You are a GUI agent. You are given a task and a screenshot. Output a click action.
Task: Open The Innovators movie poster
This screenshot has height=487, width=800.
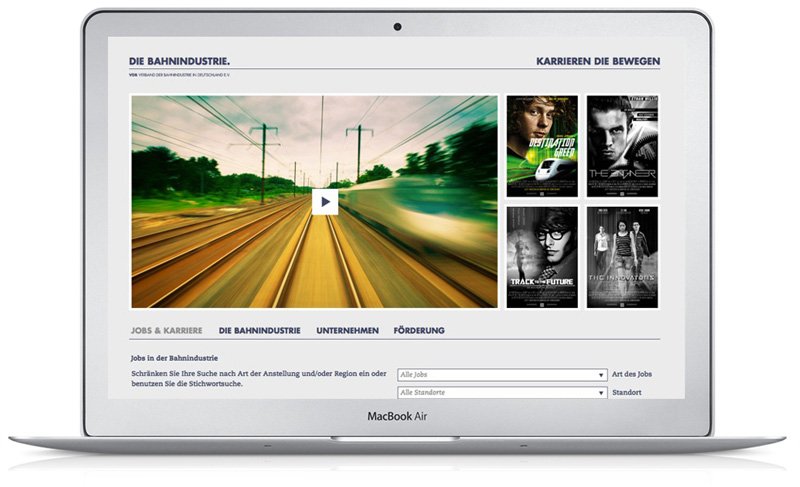pos(622,257)
